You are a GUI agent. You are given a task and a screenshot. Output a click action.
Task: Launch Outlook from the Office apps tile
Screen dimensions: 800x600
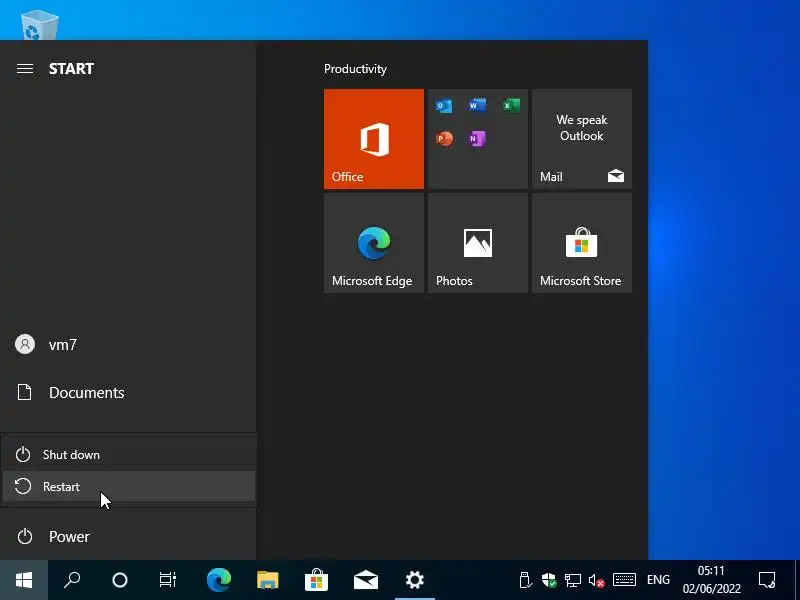(444, 106)
